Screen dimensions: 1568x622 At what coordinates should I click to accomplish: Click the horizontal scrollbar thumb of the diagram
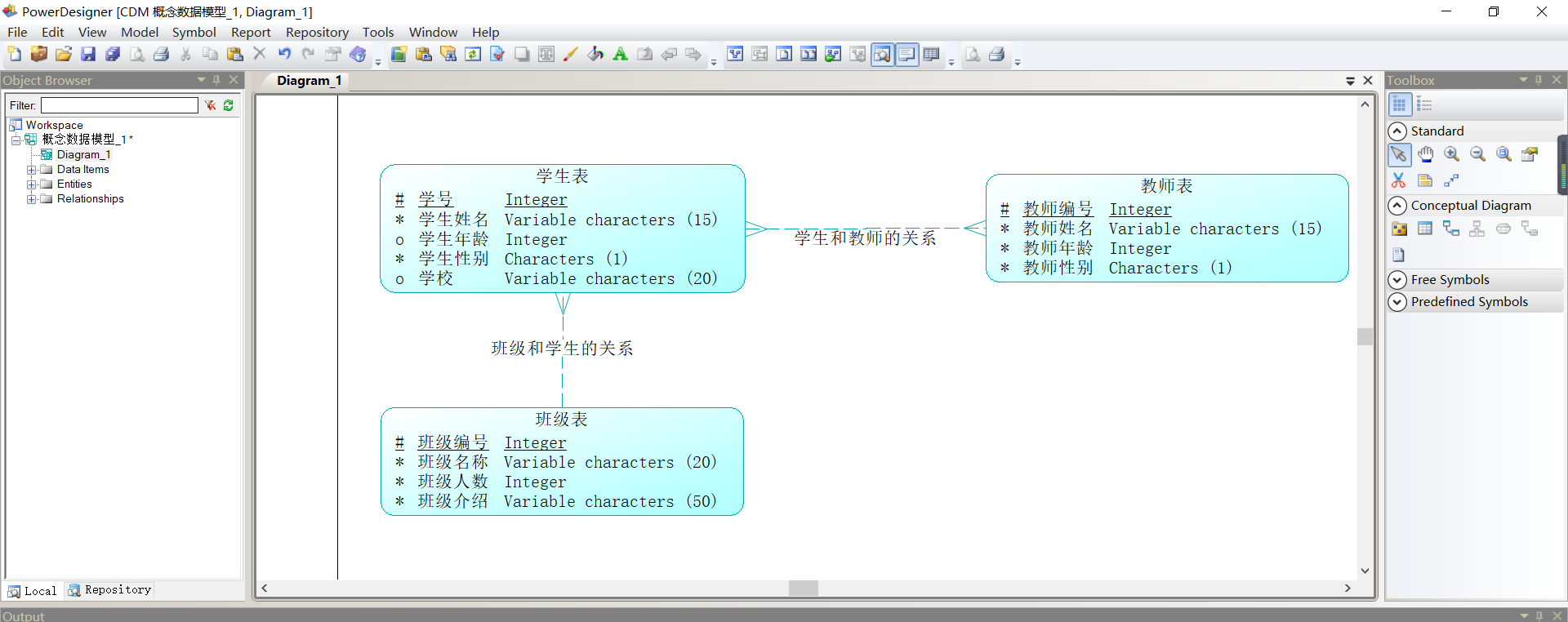804,588
